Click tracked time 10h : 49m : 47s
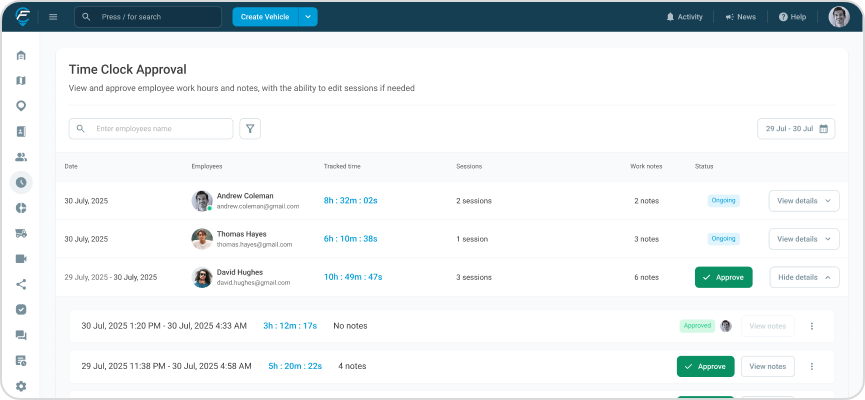This screenshot has height=400, width=865. click(x=353, y=276)
